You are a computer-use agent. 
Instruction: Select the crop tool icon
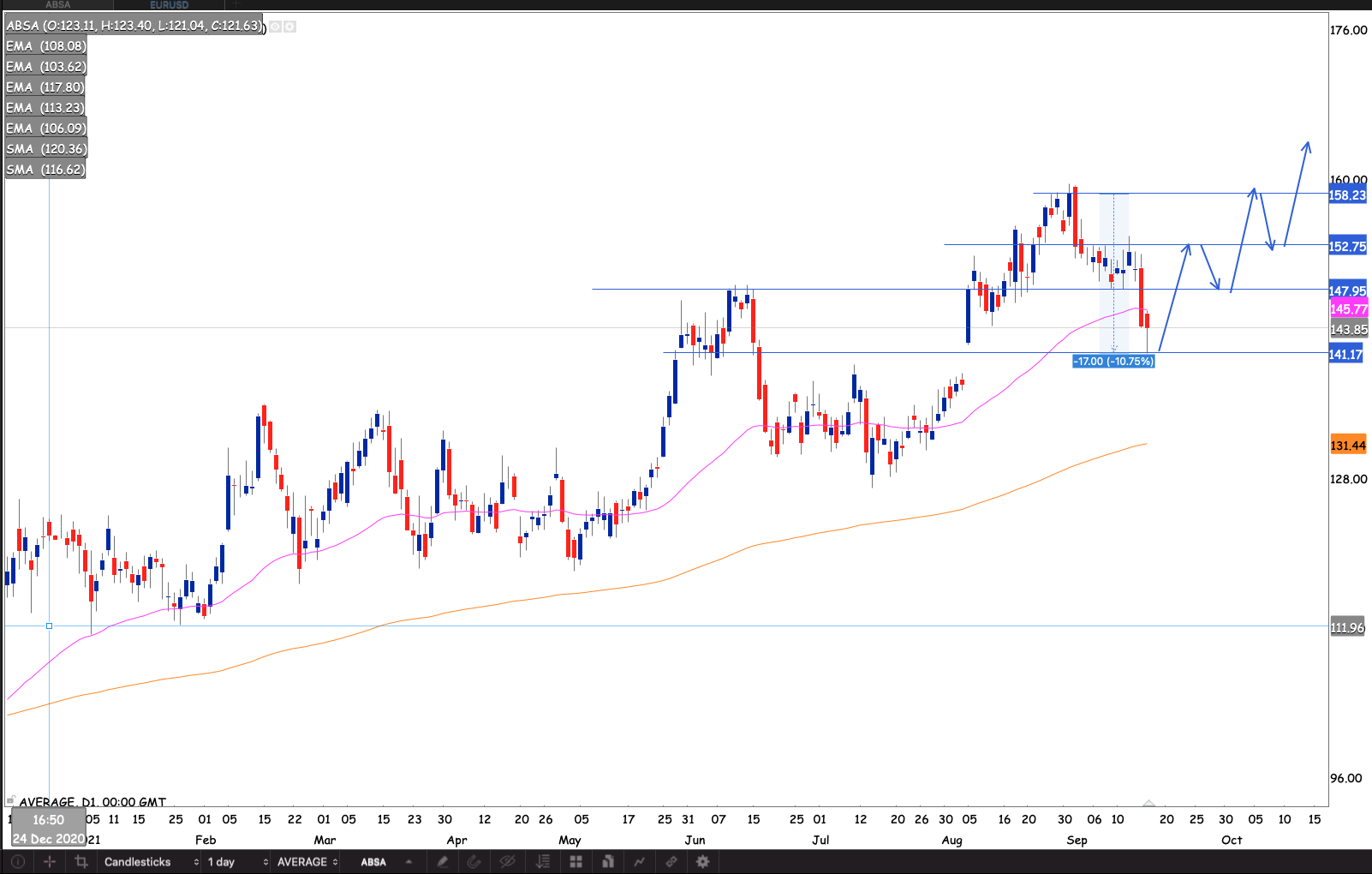coord(81,861)
